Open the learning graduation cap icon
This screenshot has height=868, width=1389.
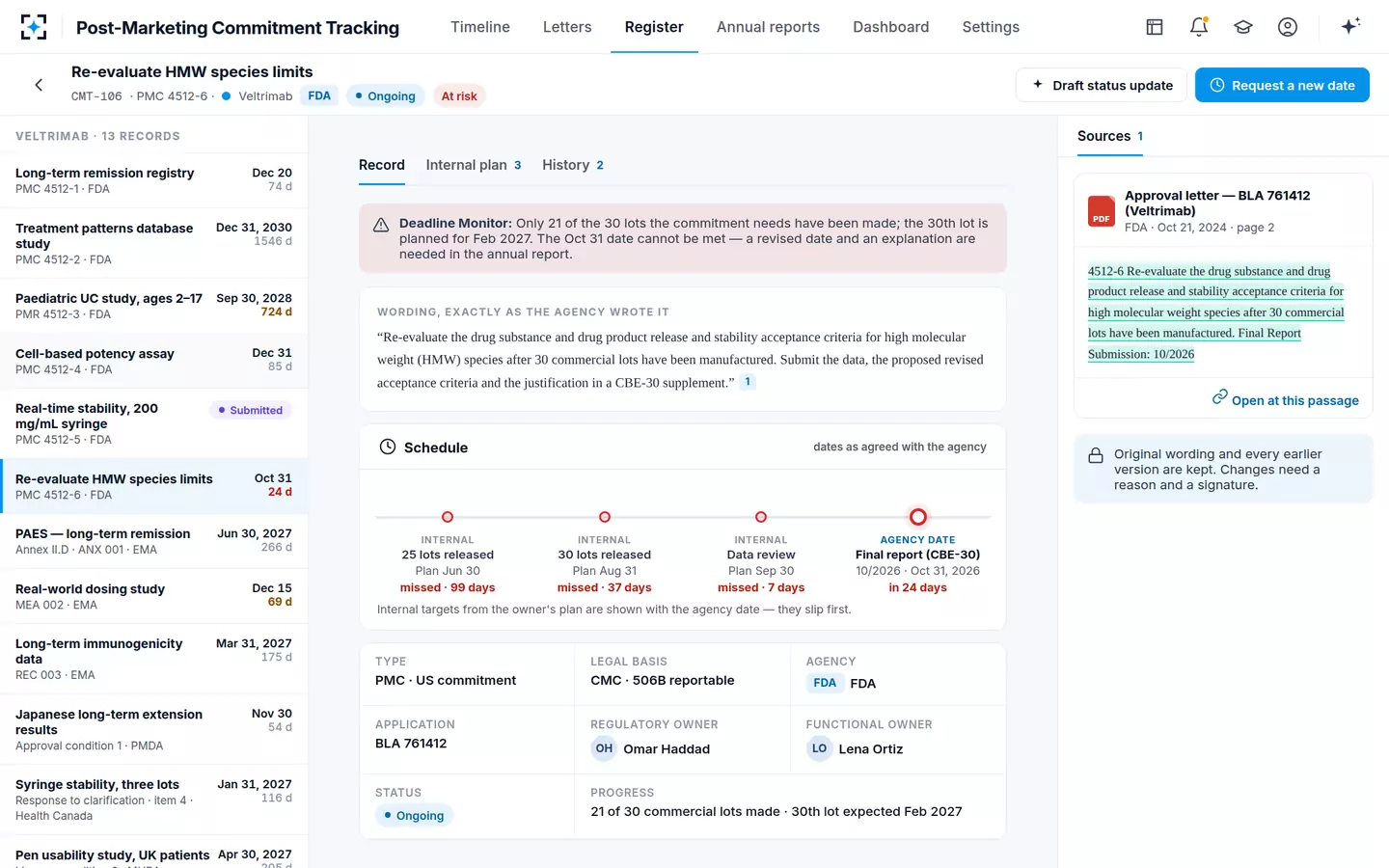click(x=1243, y=27)
